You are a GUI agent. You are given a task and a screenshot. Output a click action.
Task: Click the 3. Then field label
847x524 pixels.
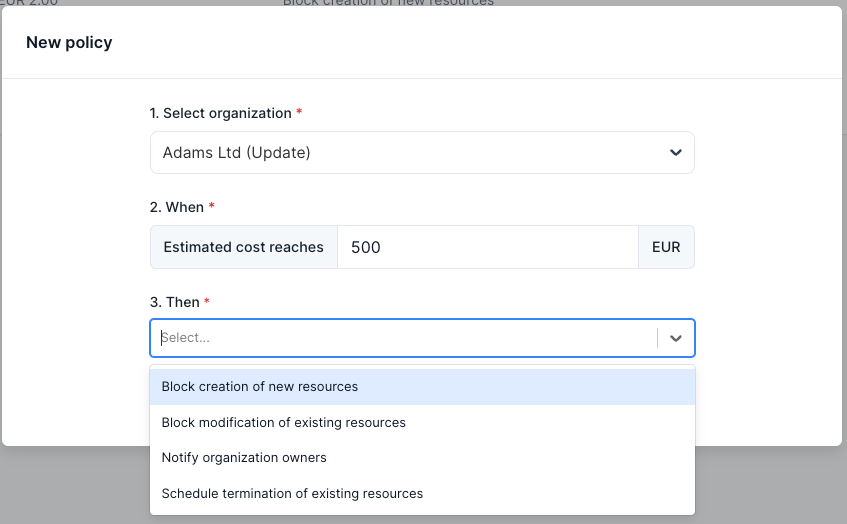tap(174, 302)
